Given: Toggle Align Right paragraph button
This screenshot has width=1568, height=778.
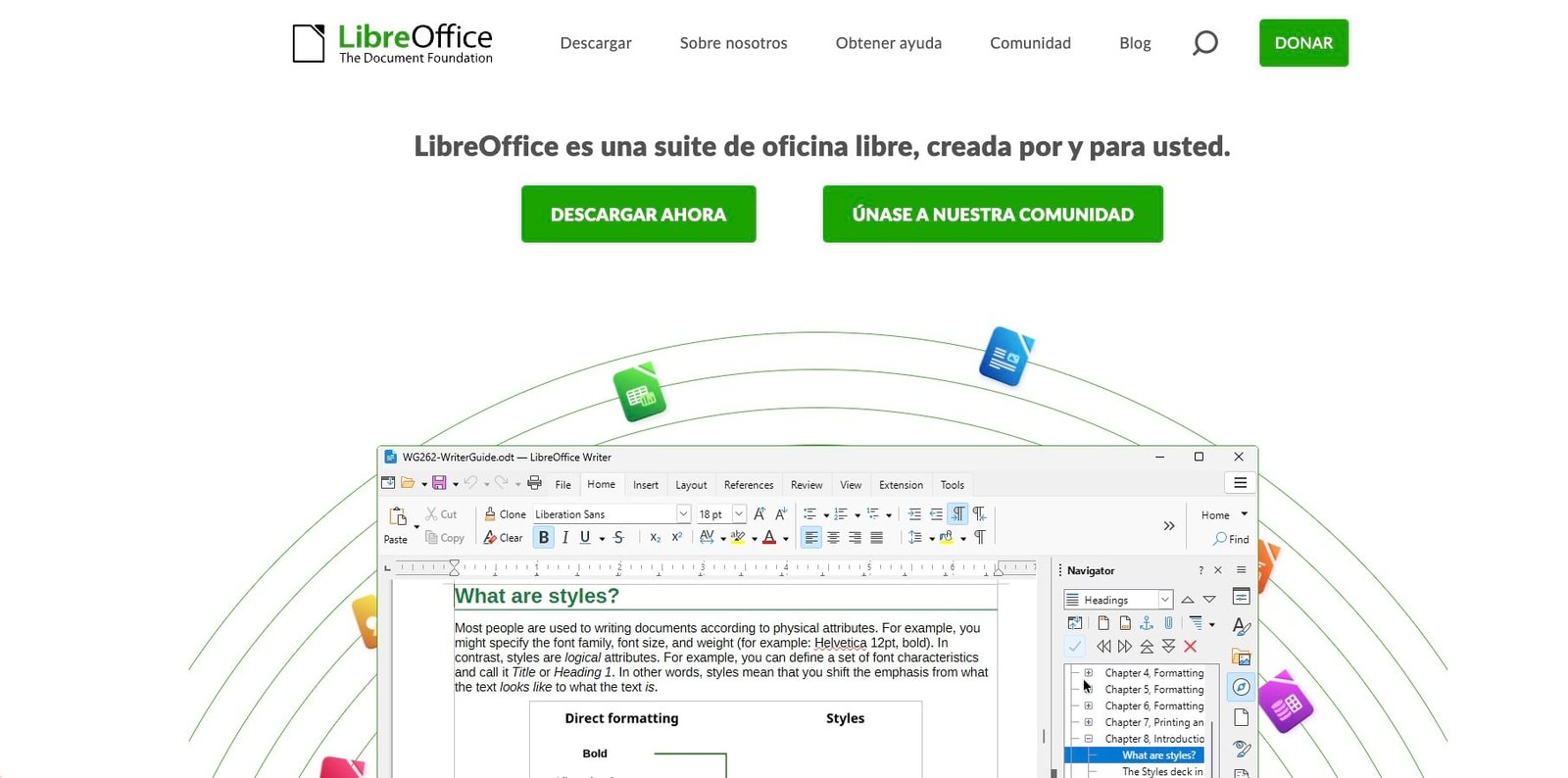Looking at the screenshot, I should [x=855, y=537].
